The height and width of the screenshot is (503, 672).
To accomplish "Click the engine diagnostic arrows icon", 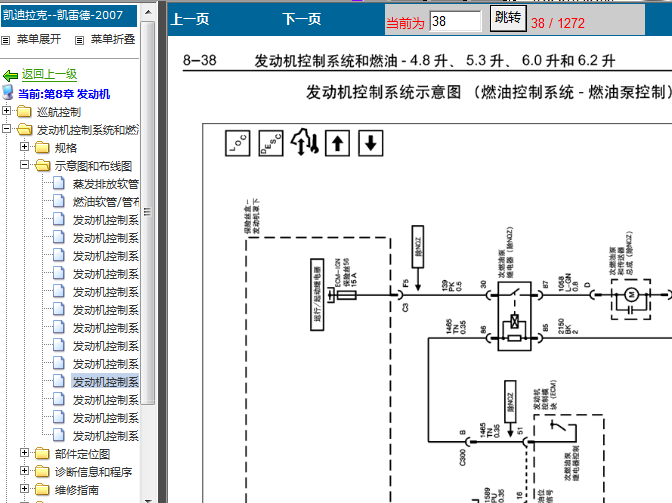I will point(305,142).
